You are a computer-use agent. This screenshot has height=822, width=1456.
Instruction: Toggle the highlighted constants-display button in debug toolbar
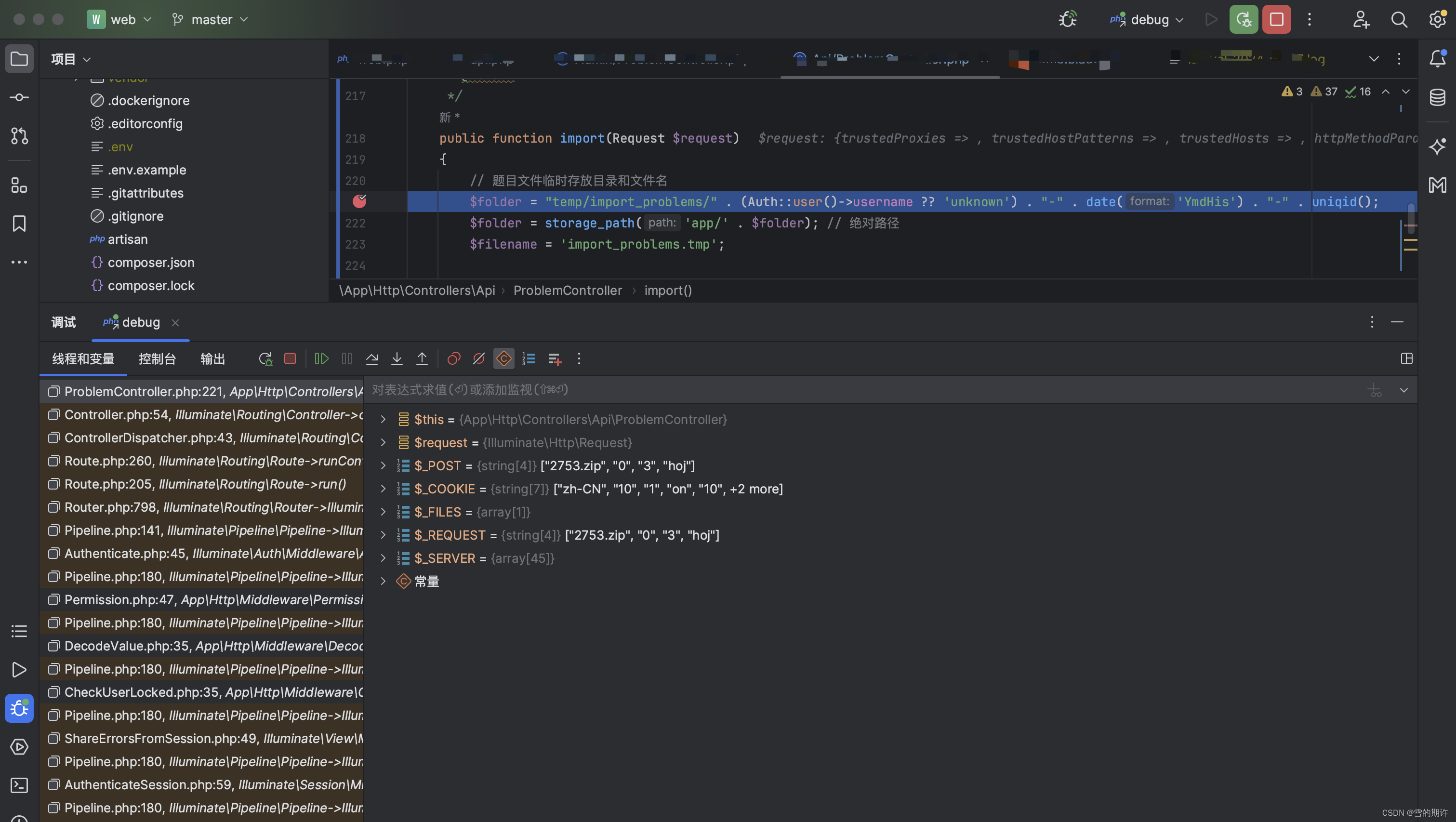(x=503, y=358)
